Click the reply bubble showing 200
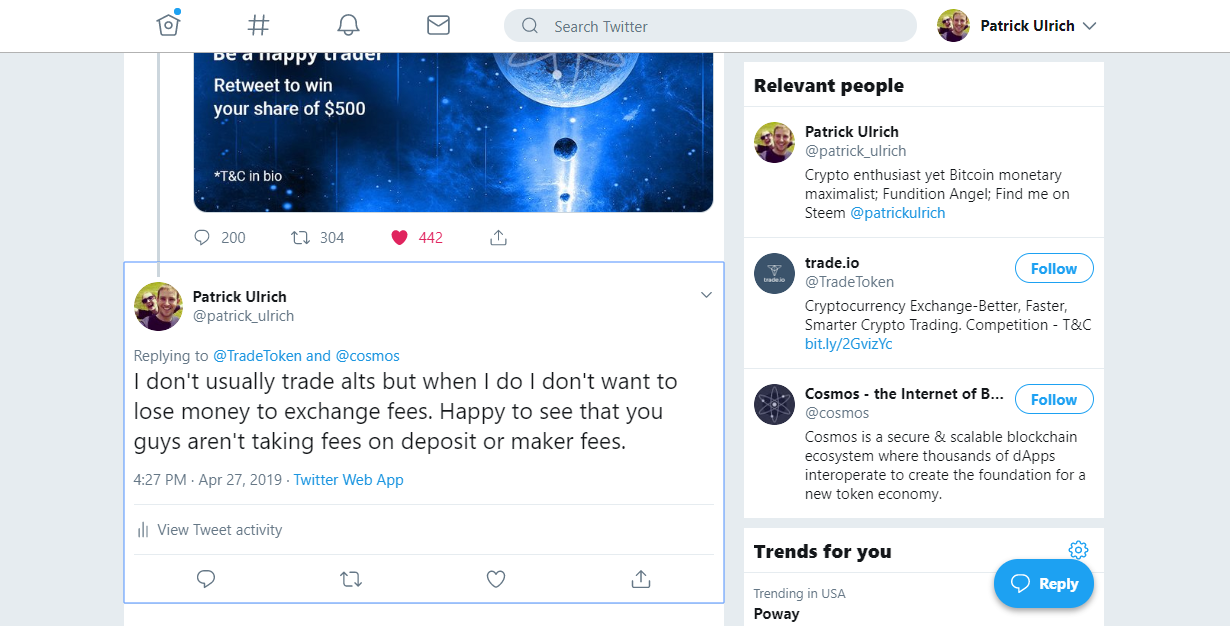This screenshot has width=1230, height=626. pos(219,237)
